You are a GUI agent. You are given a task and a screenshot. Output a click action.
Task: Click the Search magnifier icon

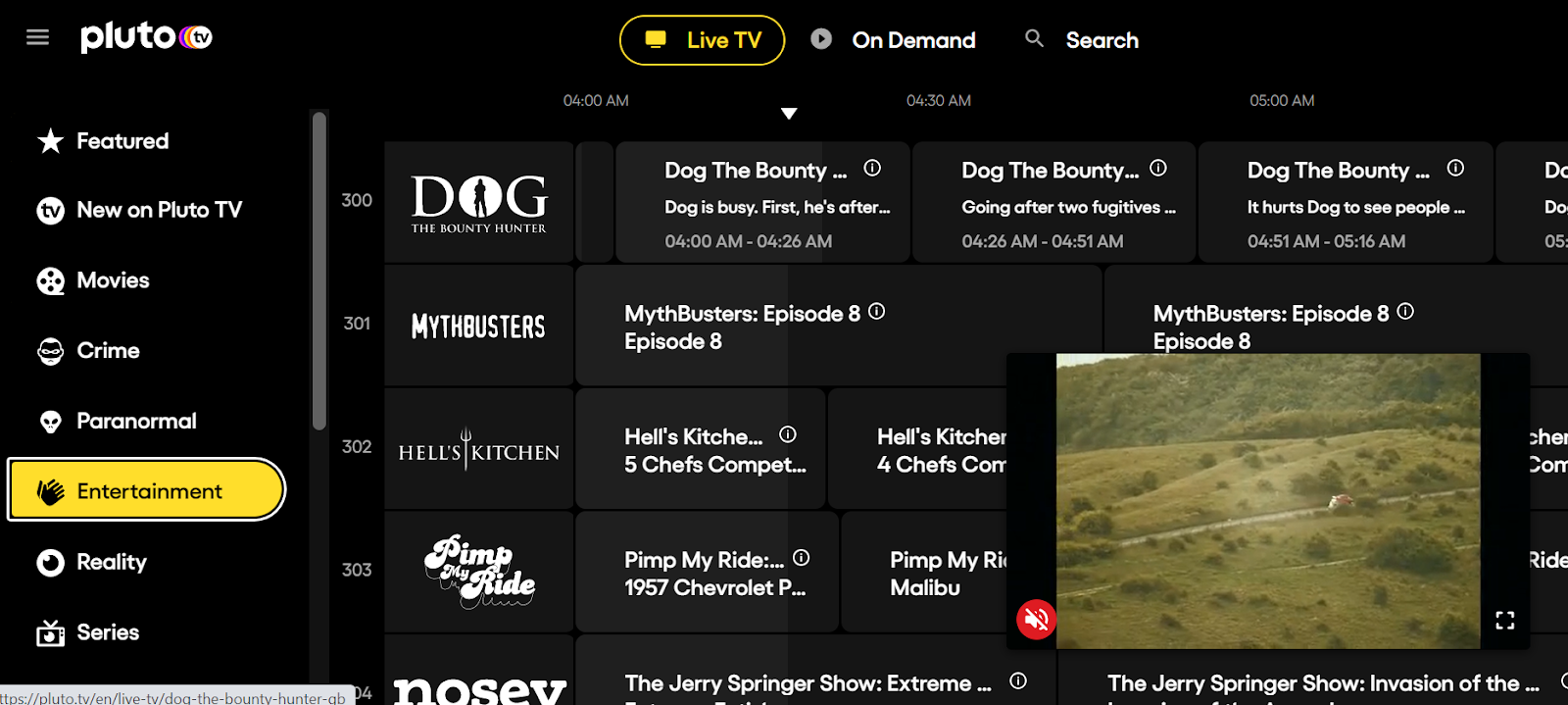coord(1034,38)
